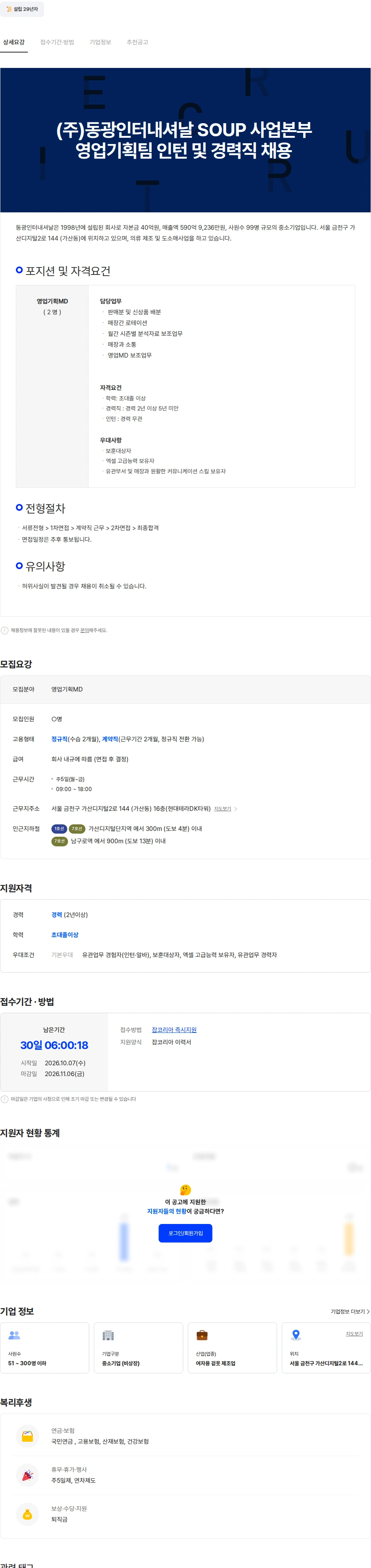
Task: Open the 상세요강 tab
Action: click(x=14, y=42)
